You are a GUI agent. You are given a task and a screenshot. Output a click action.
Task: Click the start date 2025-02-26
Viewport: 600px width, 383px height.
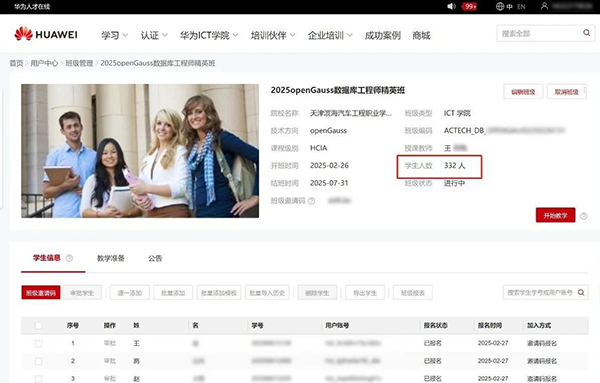pyautogui.click(x=329, y=166)
